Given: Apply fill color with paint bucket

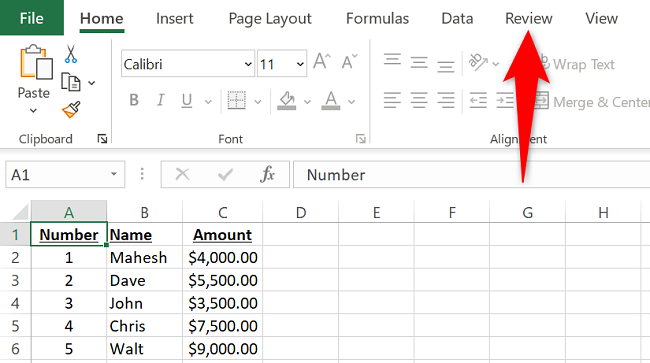Looking at the screenshot, I should pyautogui.click(x=287, y=100).
